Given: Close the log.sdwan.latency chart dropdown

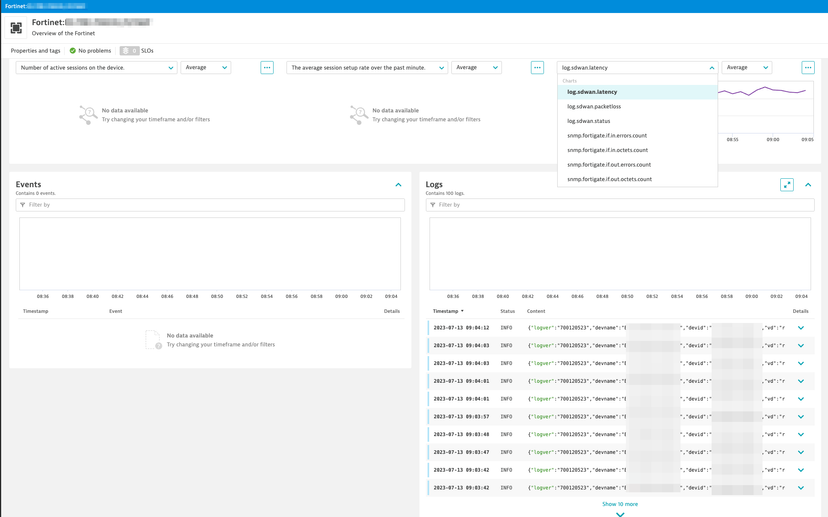Looking at the screenshot, I should 711,68.
